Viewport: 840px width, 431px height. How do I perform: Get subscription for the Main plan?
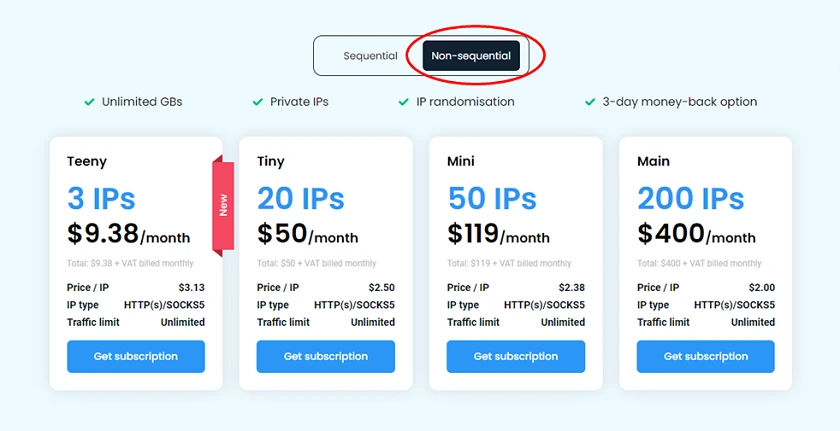tap(706, 357)
